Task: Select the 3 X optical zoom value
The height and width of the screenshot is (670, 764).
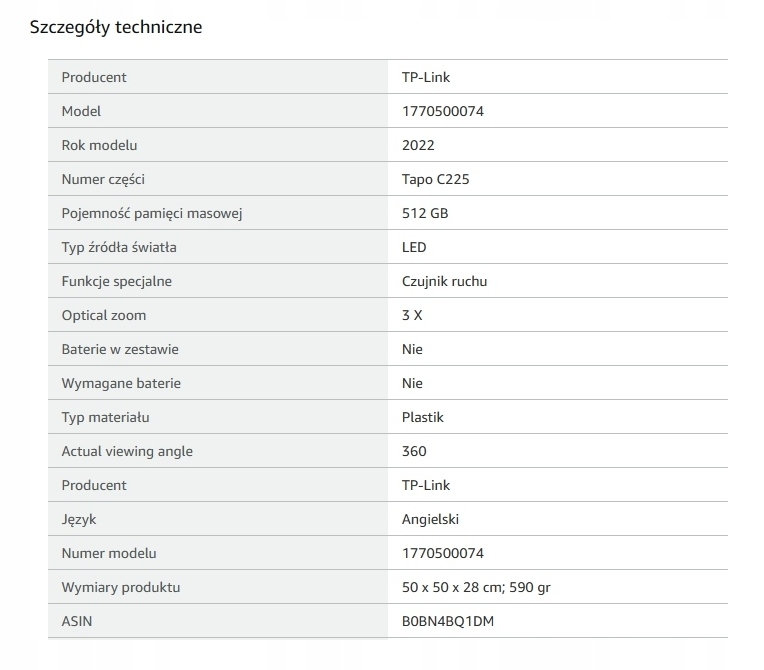Action: 412,315
